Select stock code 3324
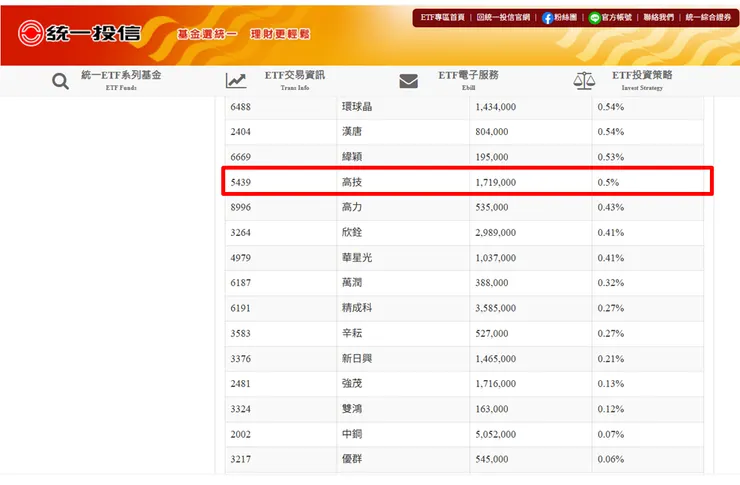This screenshot has width=740, height=485. (240, 409)
